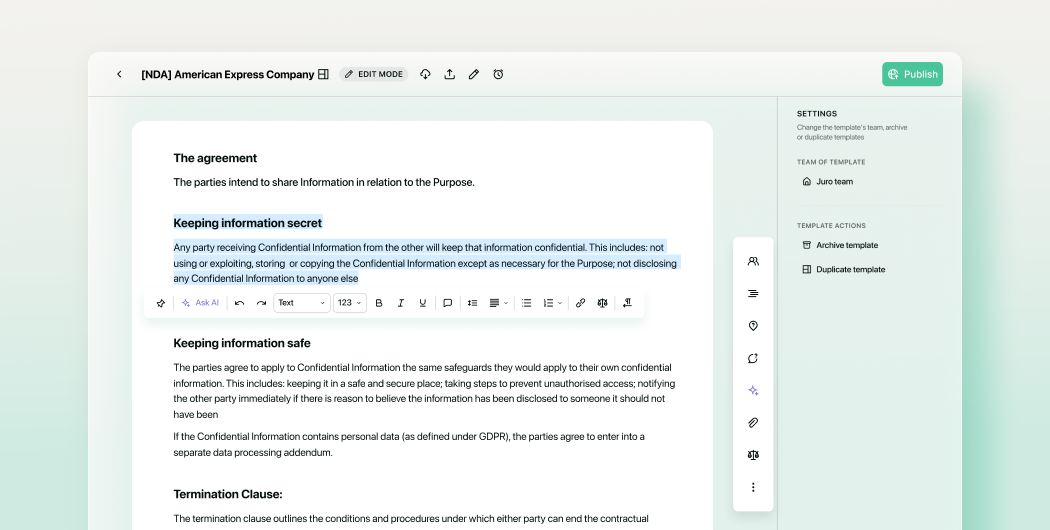Open the Text style dropdown
Viewport: 1050px width, 530px height.
[302, 303]
